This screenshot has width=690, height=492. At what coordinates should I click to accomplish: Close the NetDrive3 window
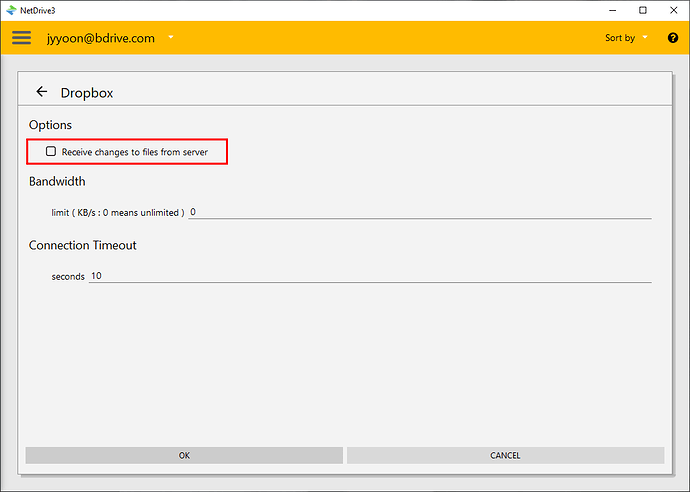(673, 10)
